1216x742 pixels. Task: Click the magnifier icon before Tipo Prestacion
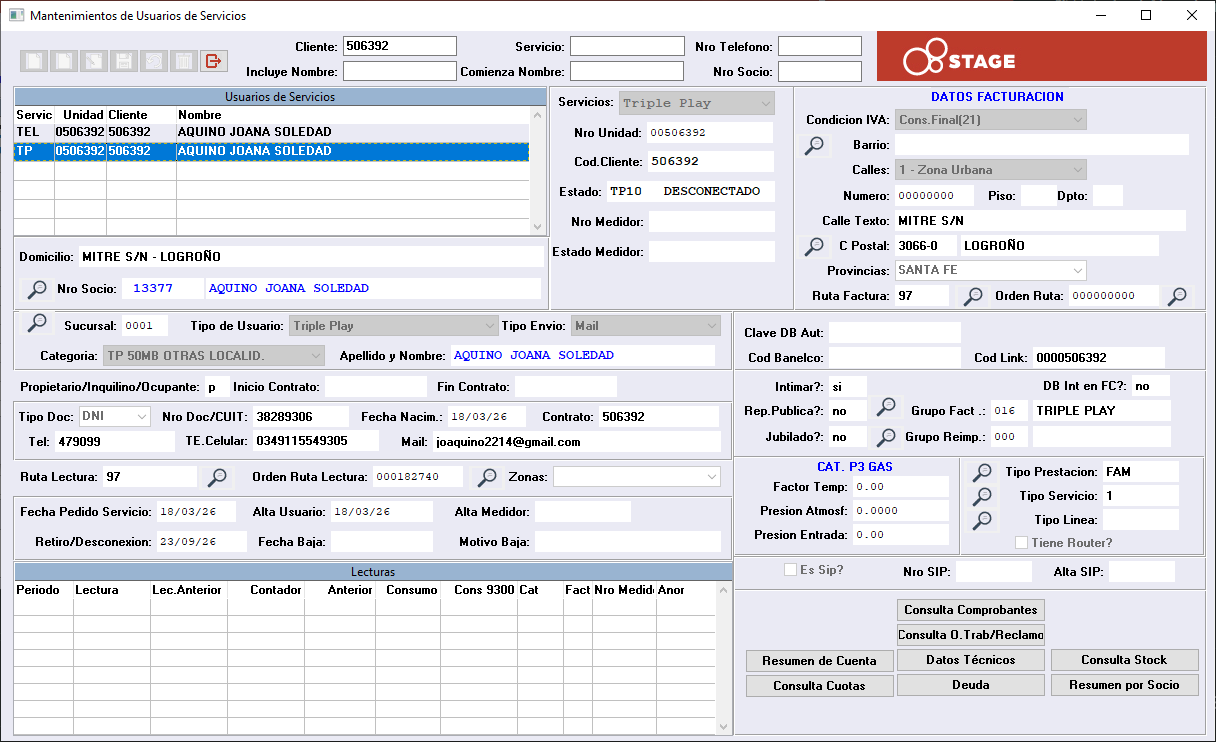(x=983, y=472)
